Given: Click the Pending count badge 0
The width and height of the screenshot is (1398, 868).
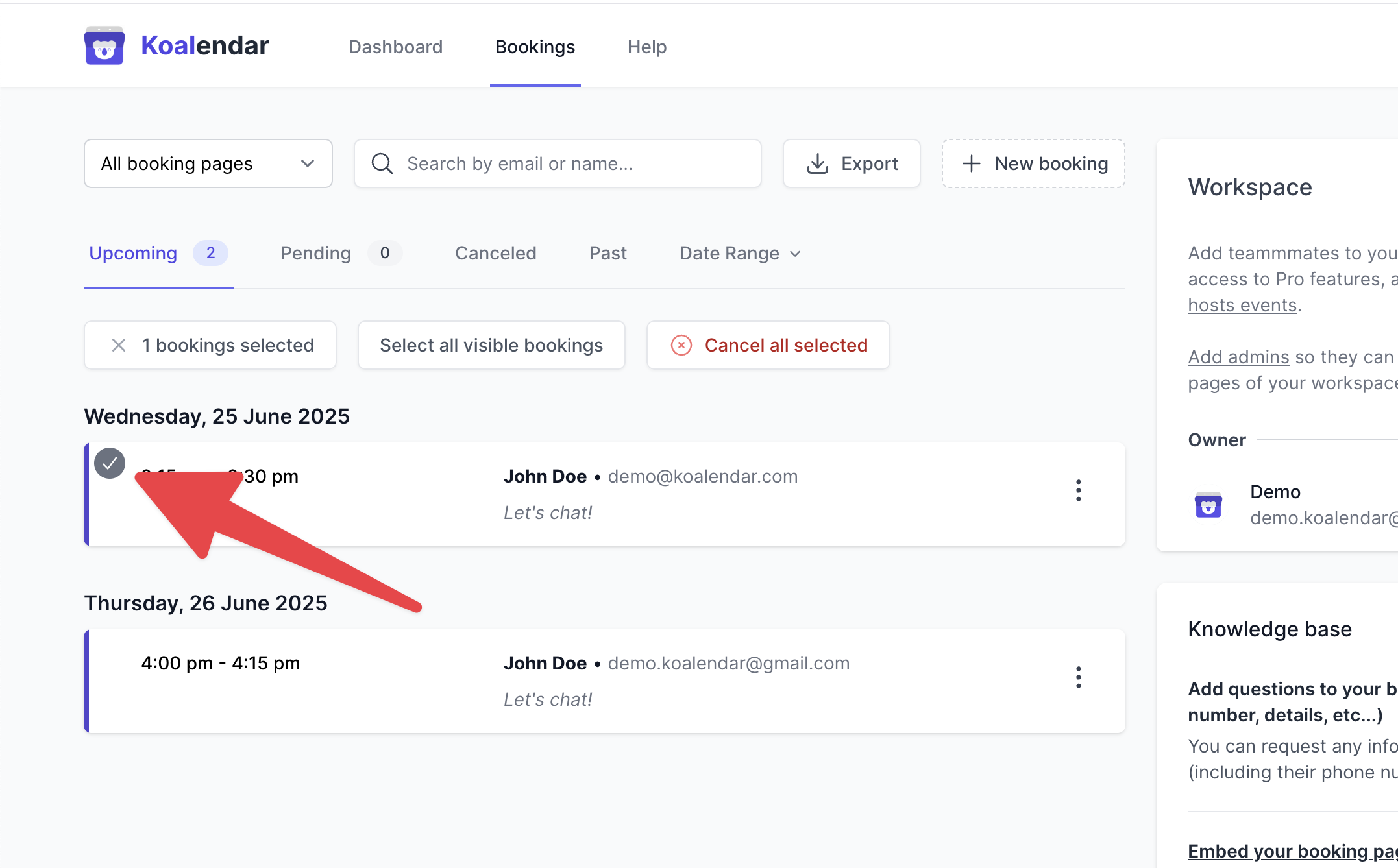Looking at the screenshot, I should (x=385, y=253).
